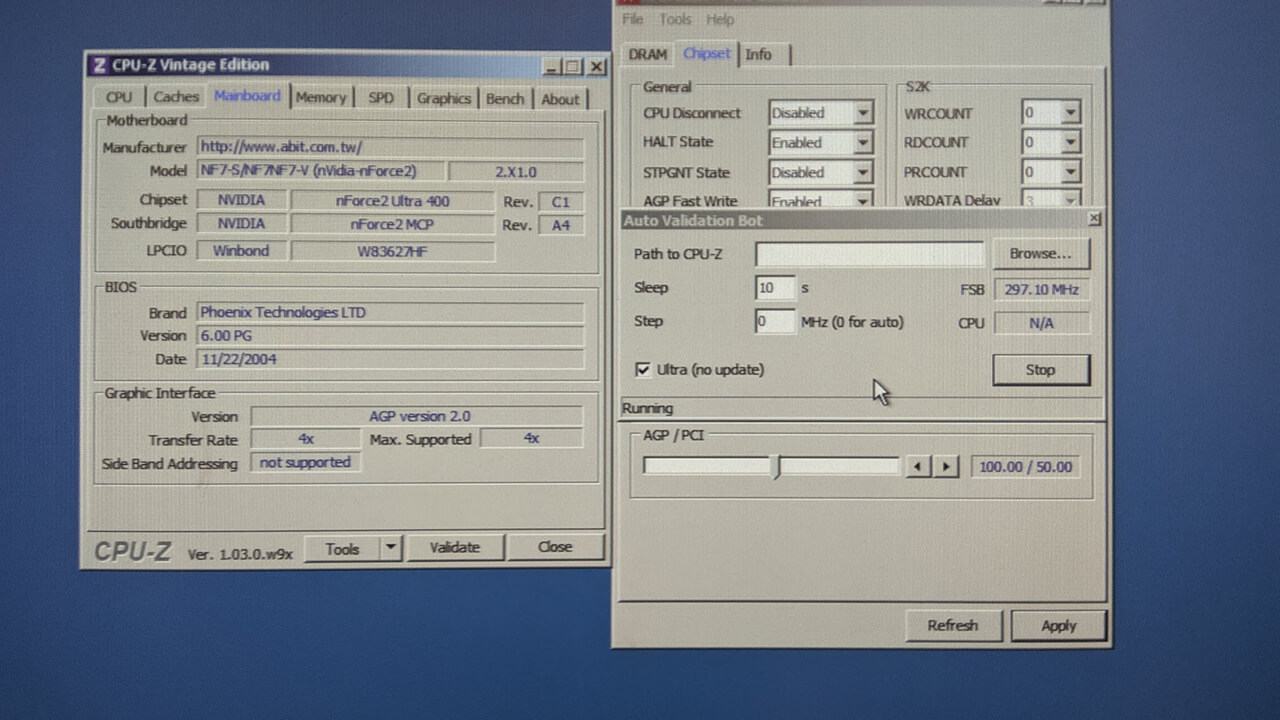Image resolution: width=1280 pixels, height=720 pixels.
Task: Close the Auto Validation Bot dialog
Action: 1094,219
